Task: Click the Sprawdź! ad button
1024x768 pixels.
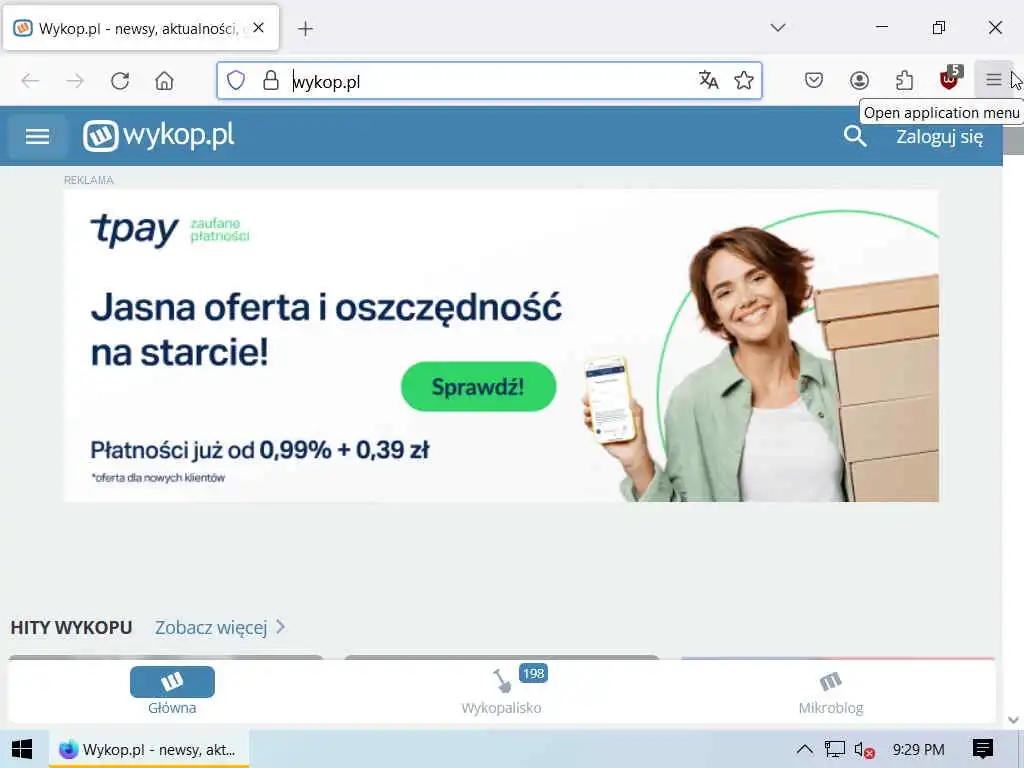Action: (x=479, y=387)
